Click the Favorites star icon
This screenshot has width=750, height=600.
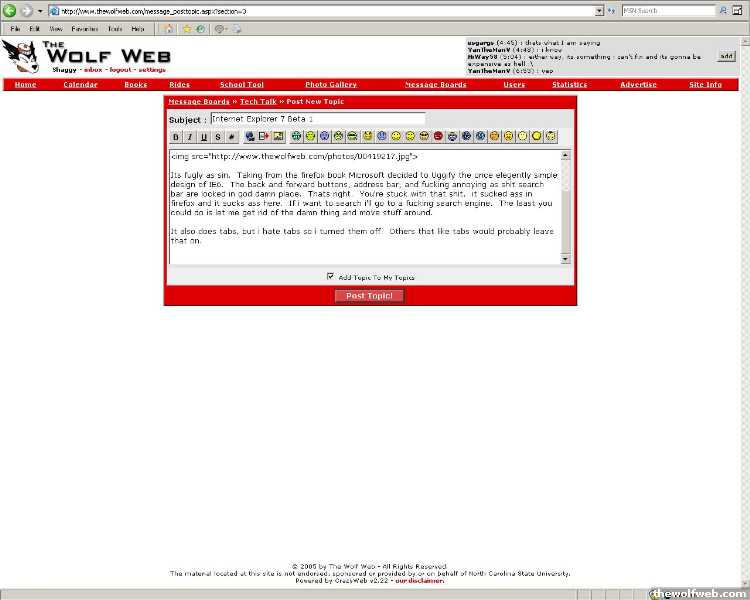[186, 29]
